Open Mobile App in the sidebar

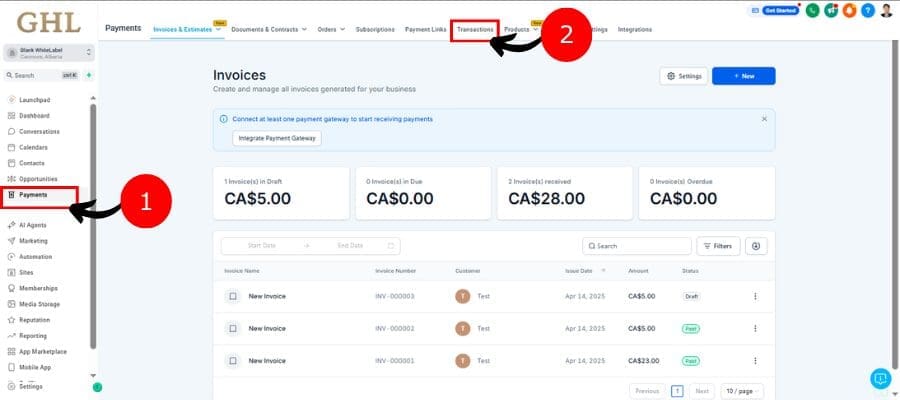34,367
